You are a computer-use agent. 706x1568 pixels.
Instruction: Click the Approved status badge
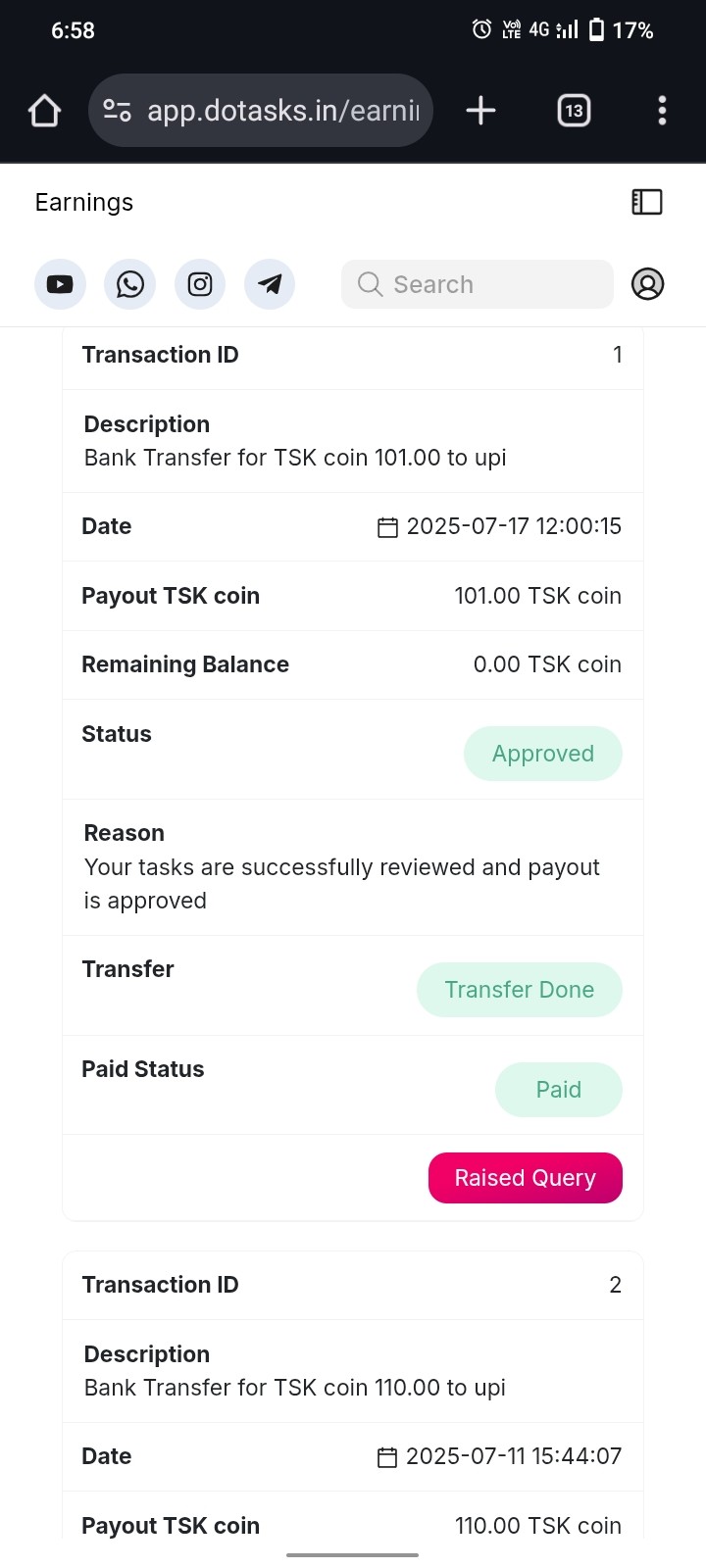point(543,754)
